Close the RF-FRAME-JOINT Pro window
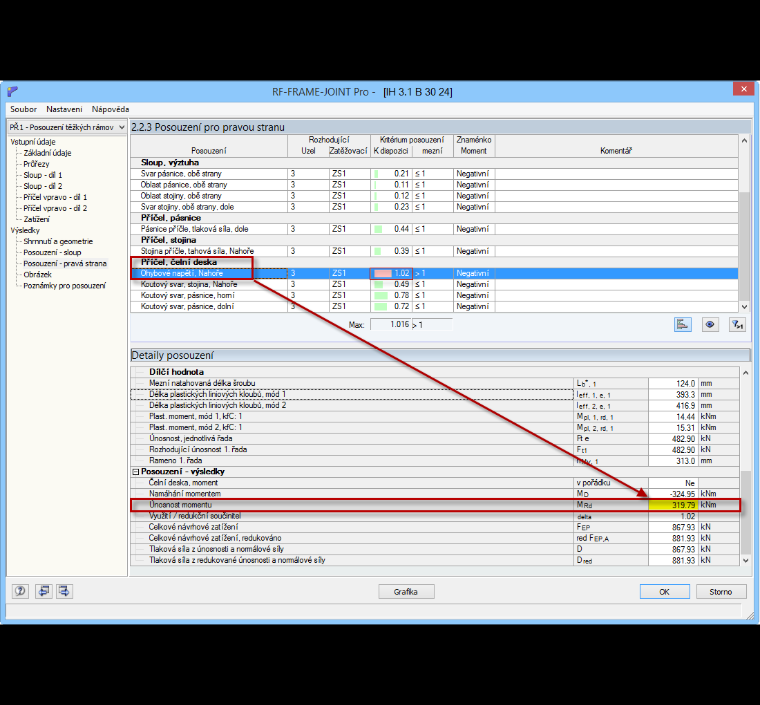 click(743, 88)
